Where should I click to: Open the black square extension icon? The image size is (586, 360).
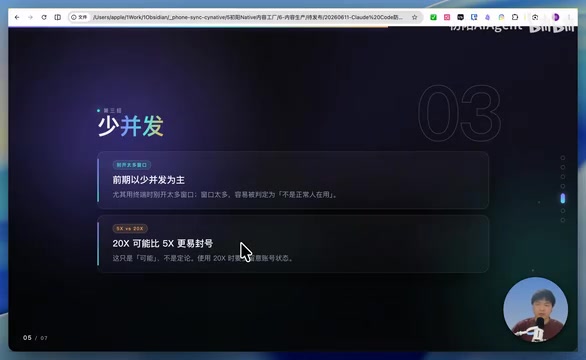(460, 17)
